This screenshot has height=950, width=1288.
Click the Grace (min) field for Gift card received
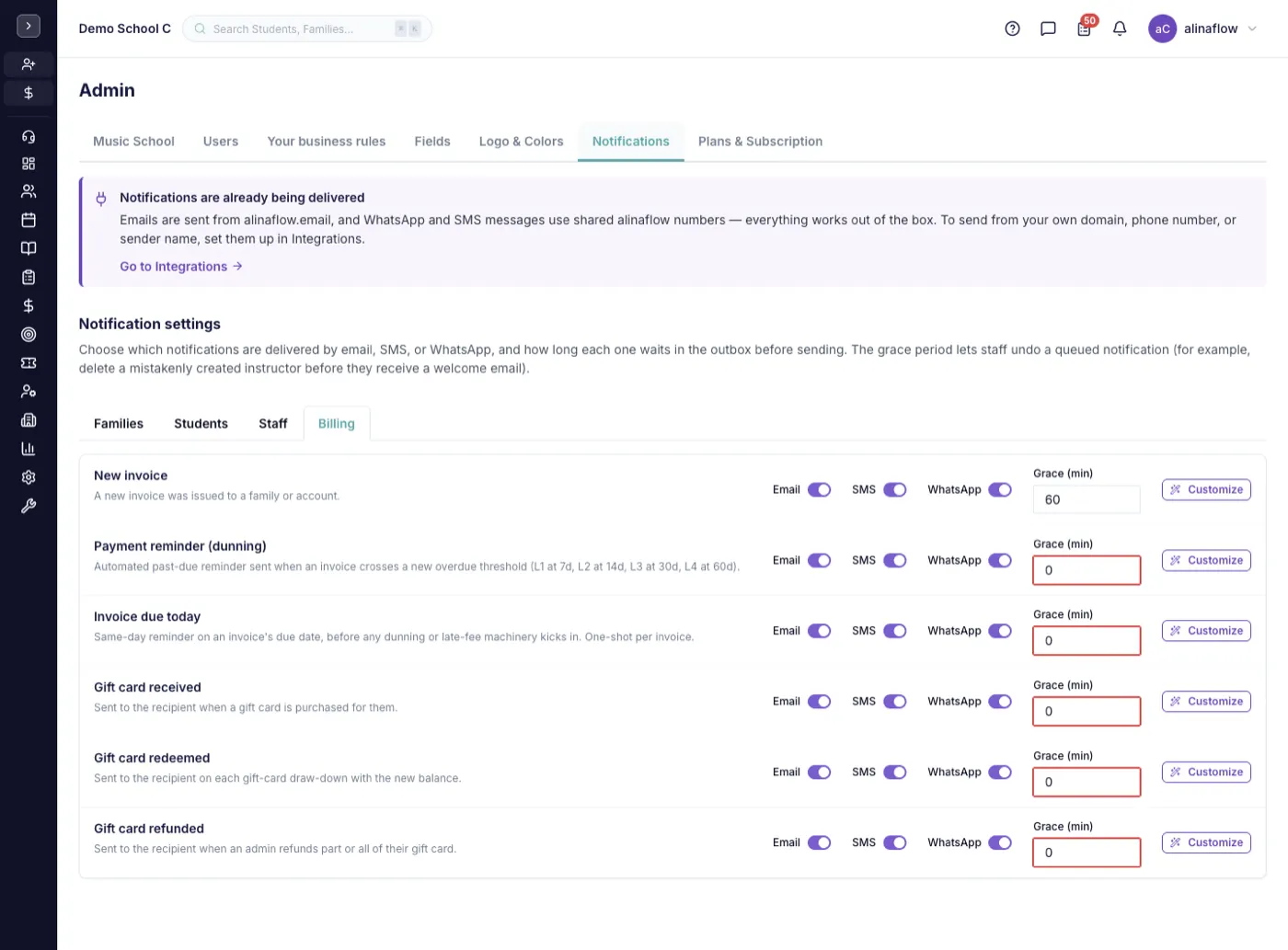(x=1087, y=712)
